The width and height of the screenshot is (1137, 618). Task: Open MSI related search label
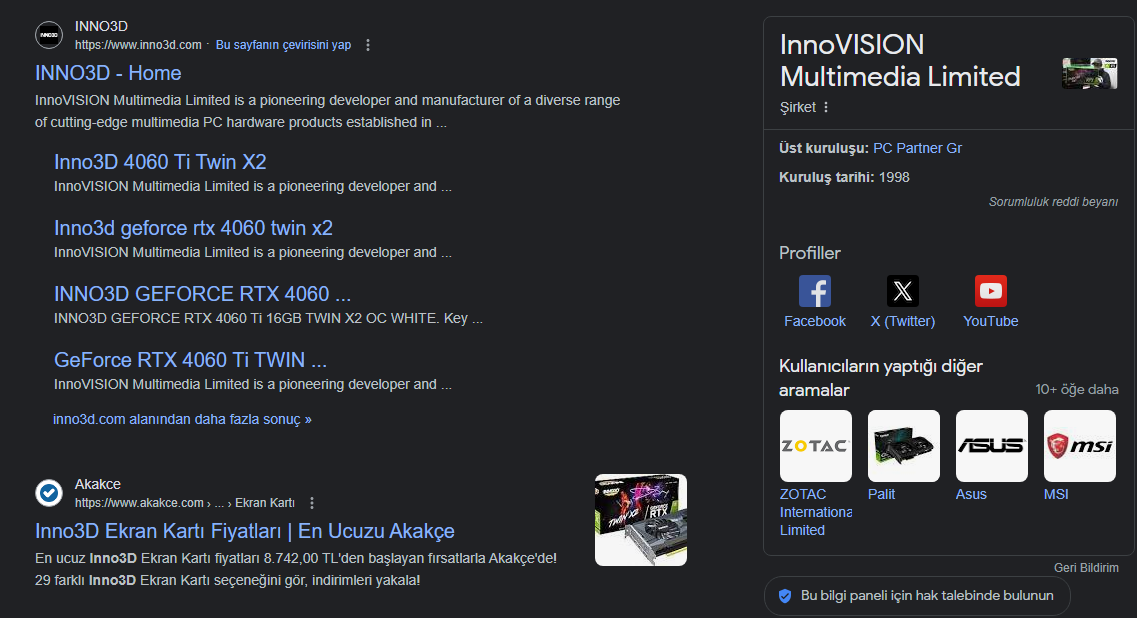(1056, 494)
